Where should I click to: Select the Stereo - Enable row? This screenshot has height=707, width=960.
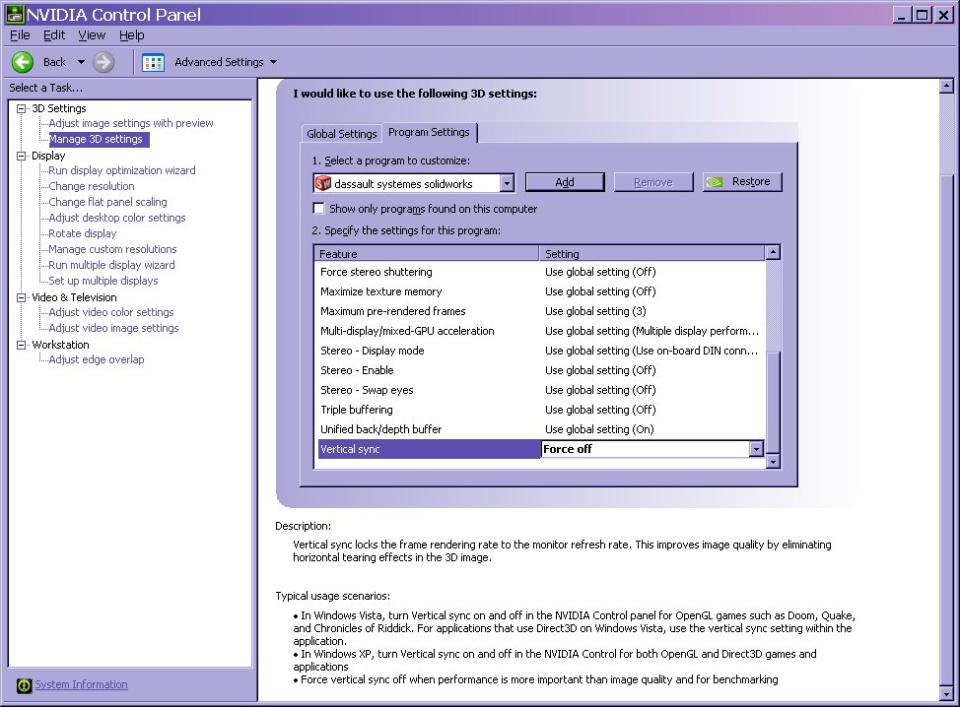click(540, 370)
